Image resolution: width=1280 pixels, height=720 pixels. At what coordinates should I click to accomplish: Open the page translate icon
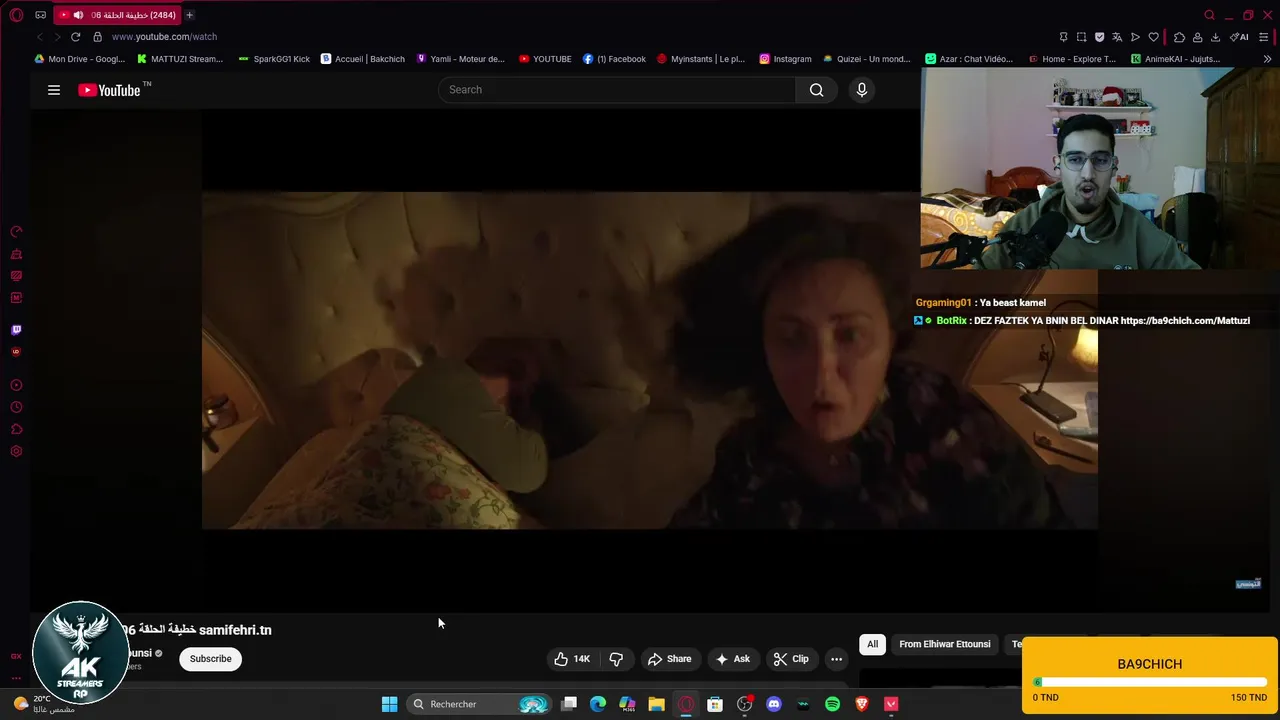(1117, 37)
